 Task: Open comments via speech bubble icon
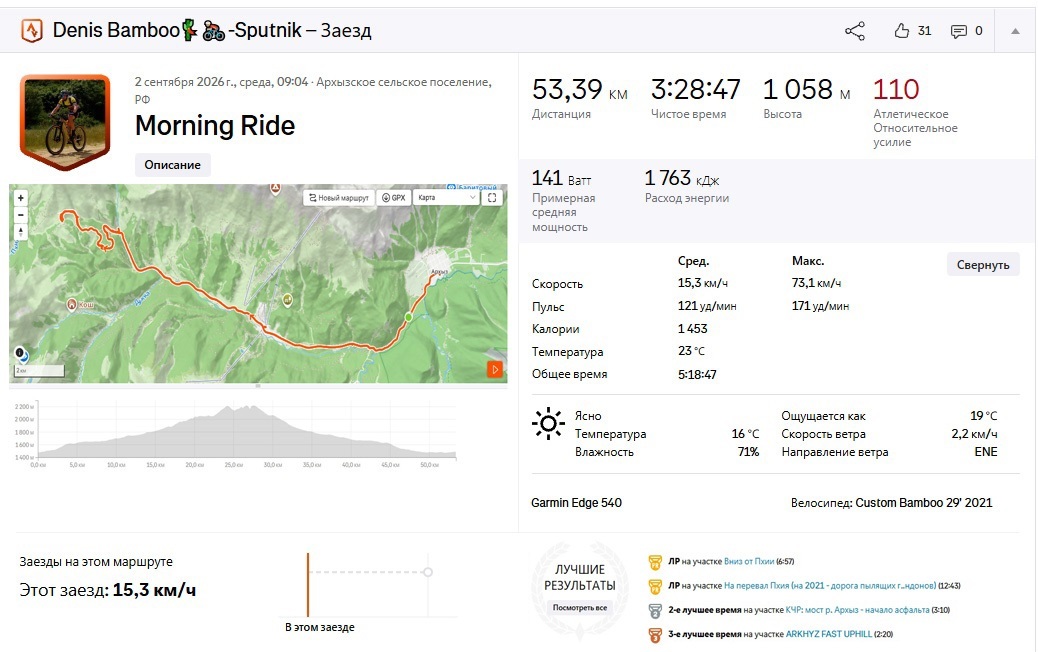click(x=958, y=31)
